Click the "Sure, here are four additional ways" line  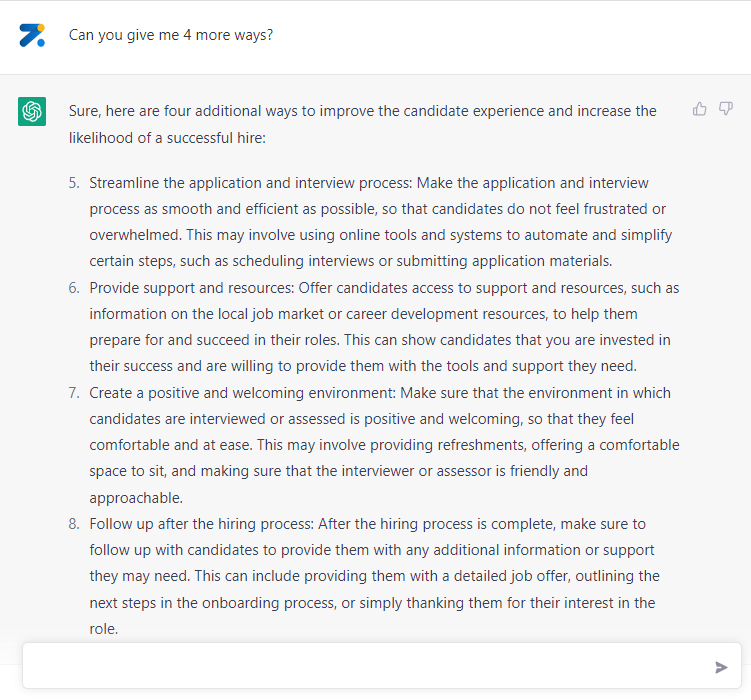(363, 111)
